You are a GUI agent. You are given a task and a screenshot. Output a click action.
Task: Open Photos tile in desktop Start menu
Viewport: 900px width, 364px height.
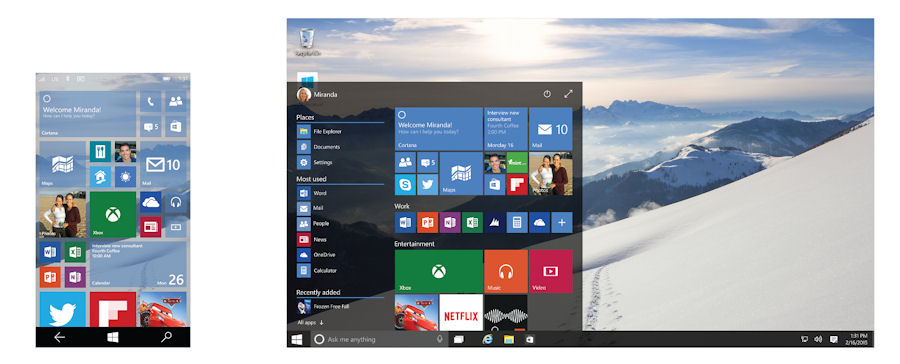(550, 173)
